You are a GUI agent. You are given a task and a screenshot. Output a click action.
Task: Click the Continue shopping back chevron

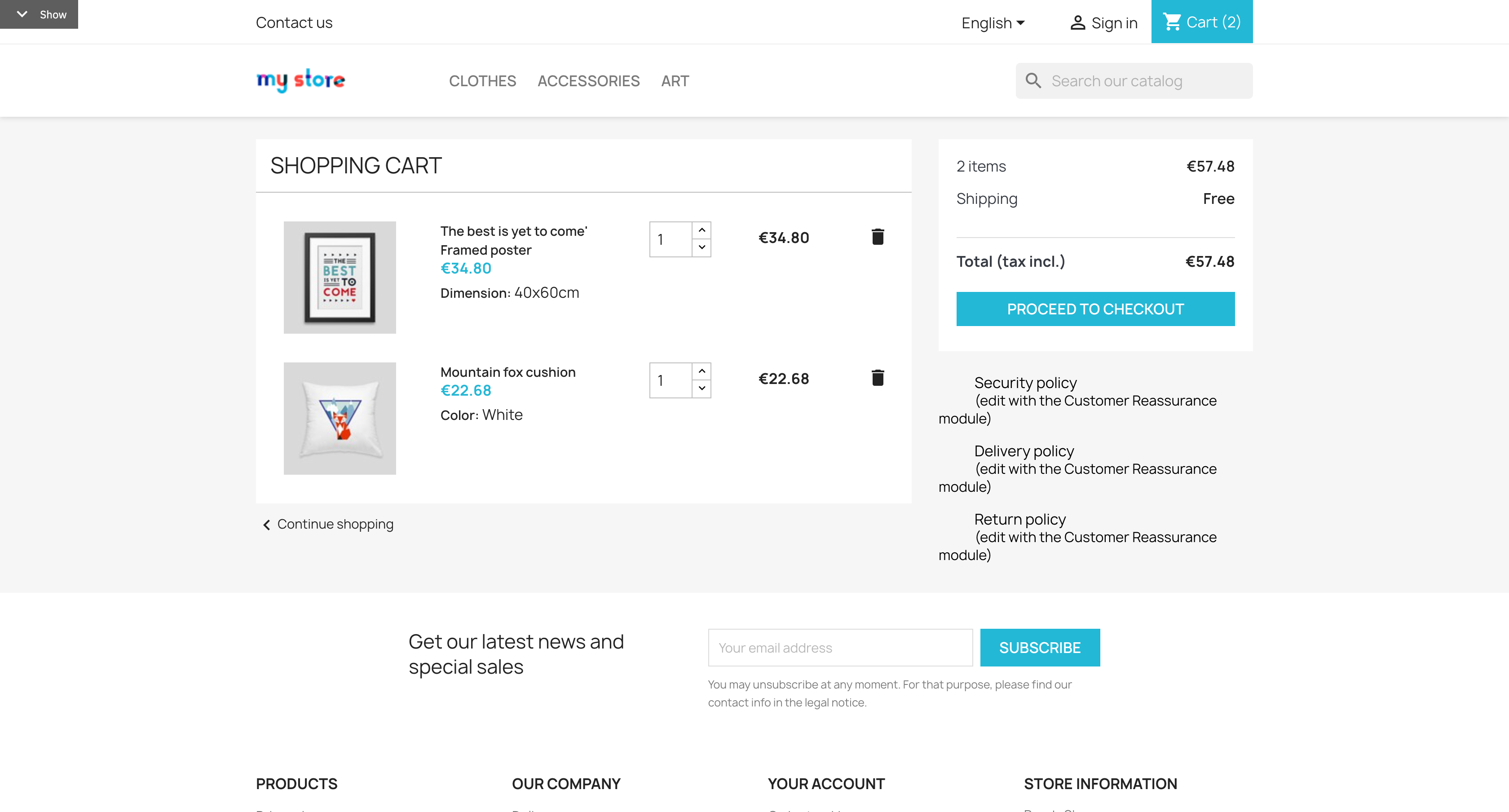266,525
